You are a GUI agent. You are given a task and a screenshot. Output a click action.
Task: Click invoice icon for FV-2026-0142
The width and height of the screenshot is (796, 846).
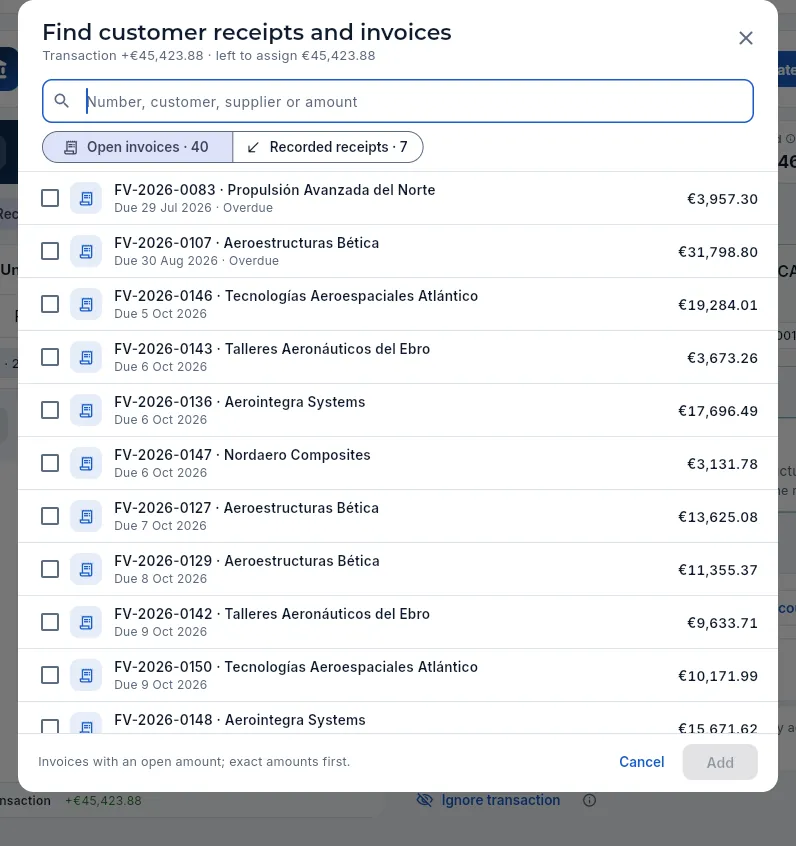(x=86, y=622)
